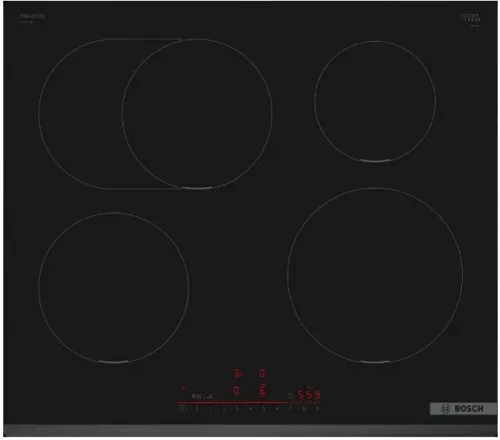Select front-left zone display showing 0
500x440 pixels.
click(236, 391)
